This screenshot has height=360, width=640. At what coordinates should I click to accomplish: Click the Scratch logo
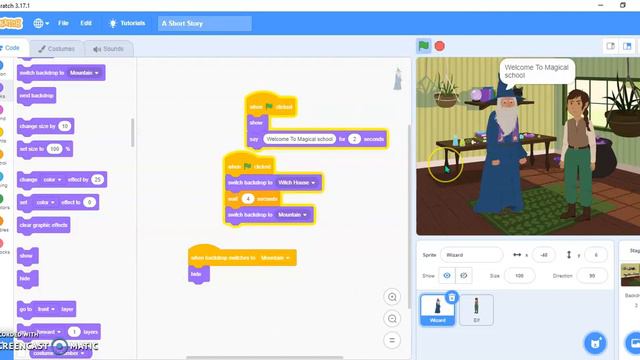pos(11,23)
